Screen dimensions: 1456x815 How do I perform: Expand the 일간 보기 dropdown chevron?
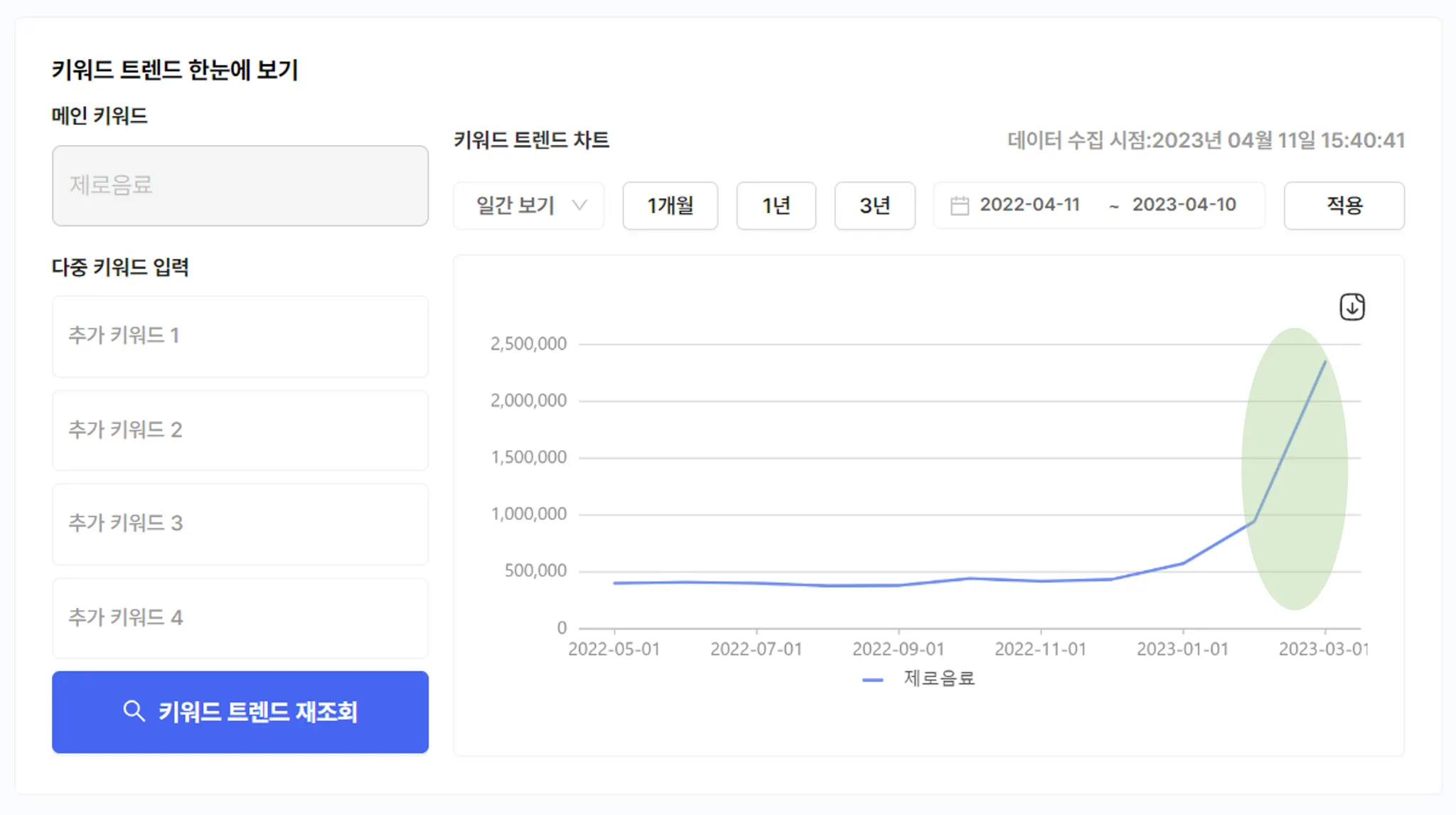[x=580, y=206]
